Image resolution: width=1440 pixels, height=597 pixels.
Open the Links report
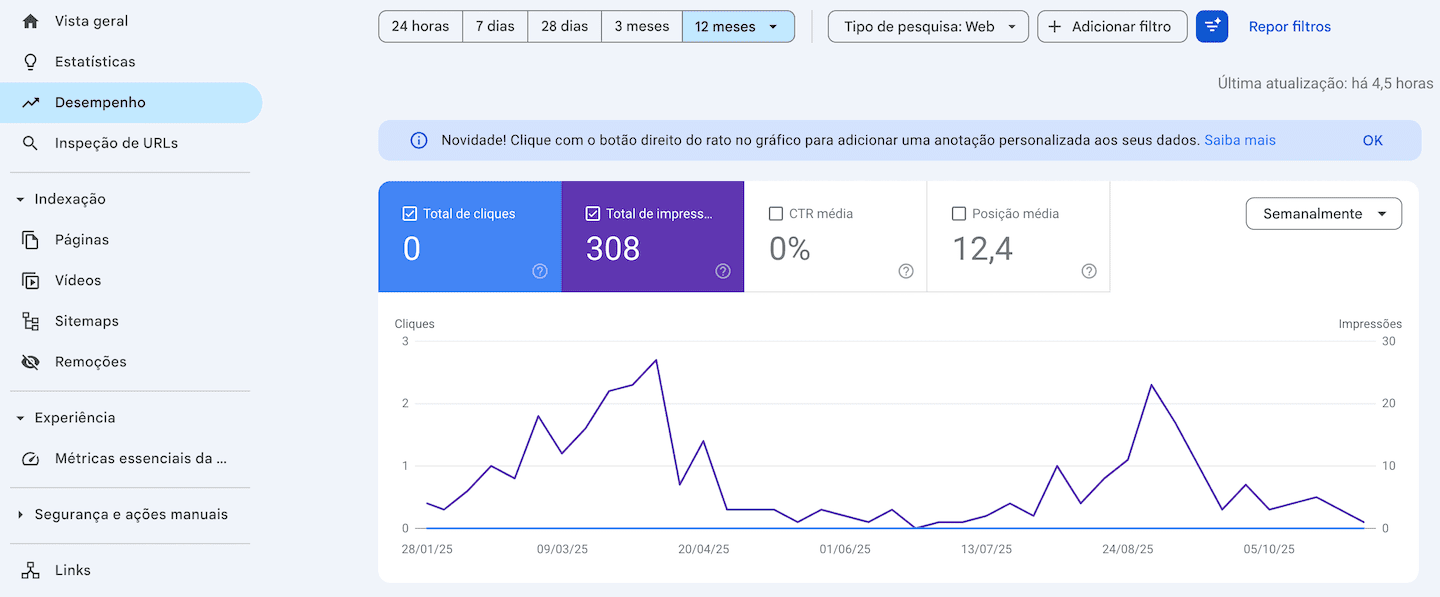coord(70,569)
